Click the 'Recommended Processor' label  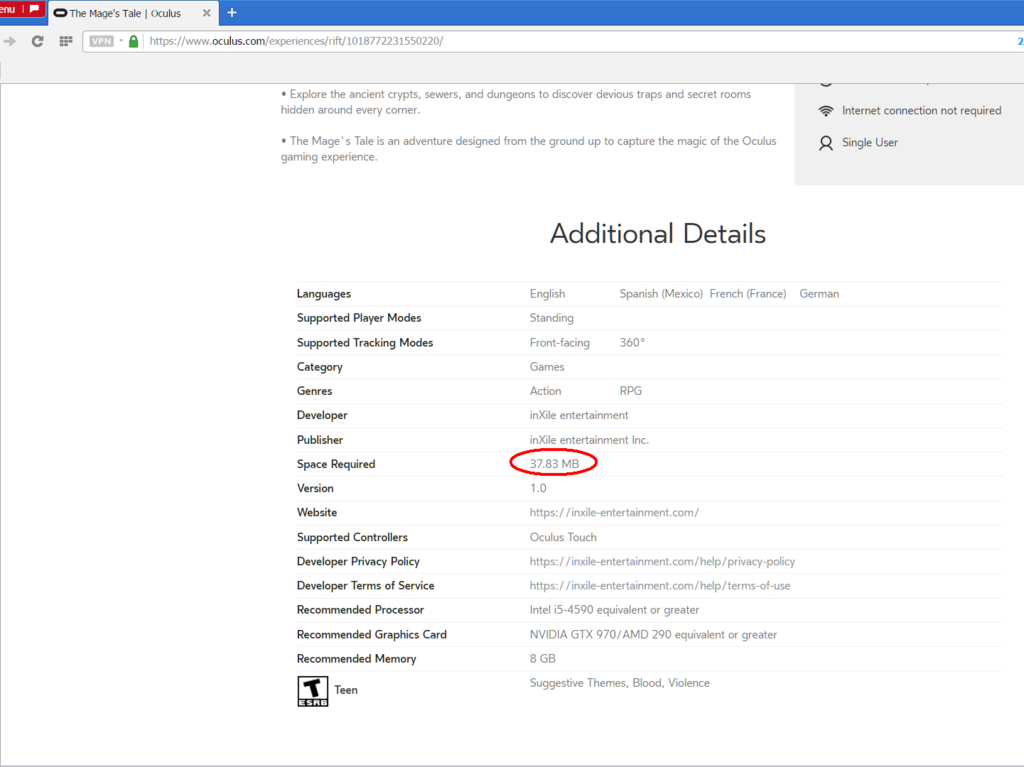(x=360, y=610)
